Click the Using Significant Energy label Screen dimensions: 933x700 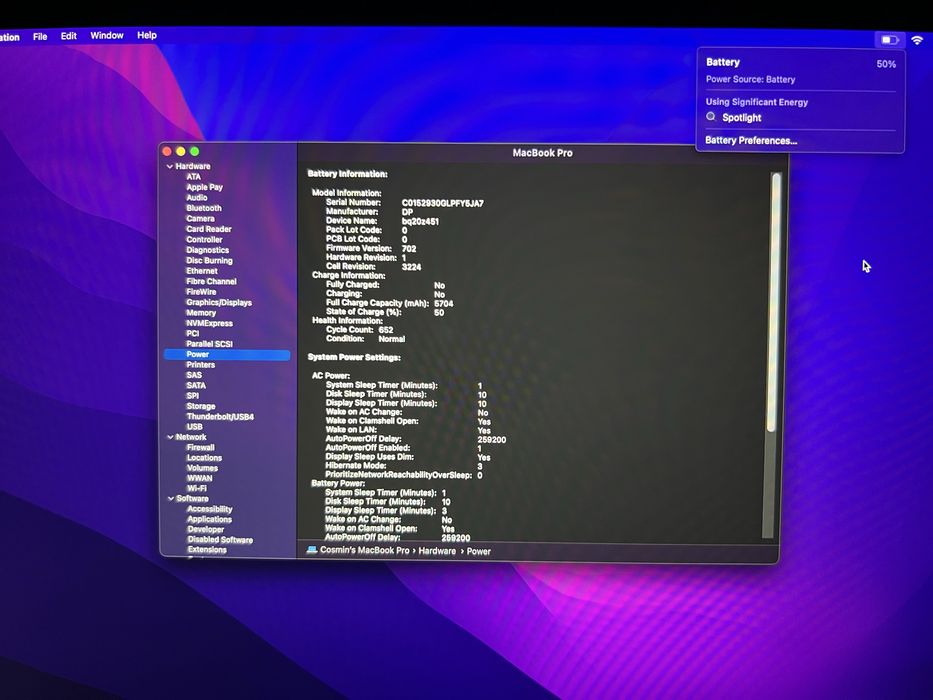tap(756, 102)
